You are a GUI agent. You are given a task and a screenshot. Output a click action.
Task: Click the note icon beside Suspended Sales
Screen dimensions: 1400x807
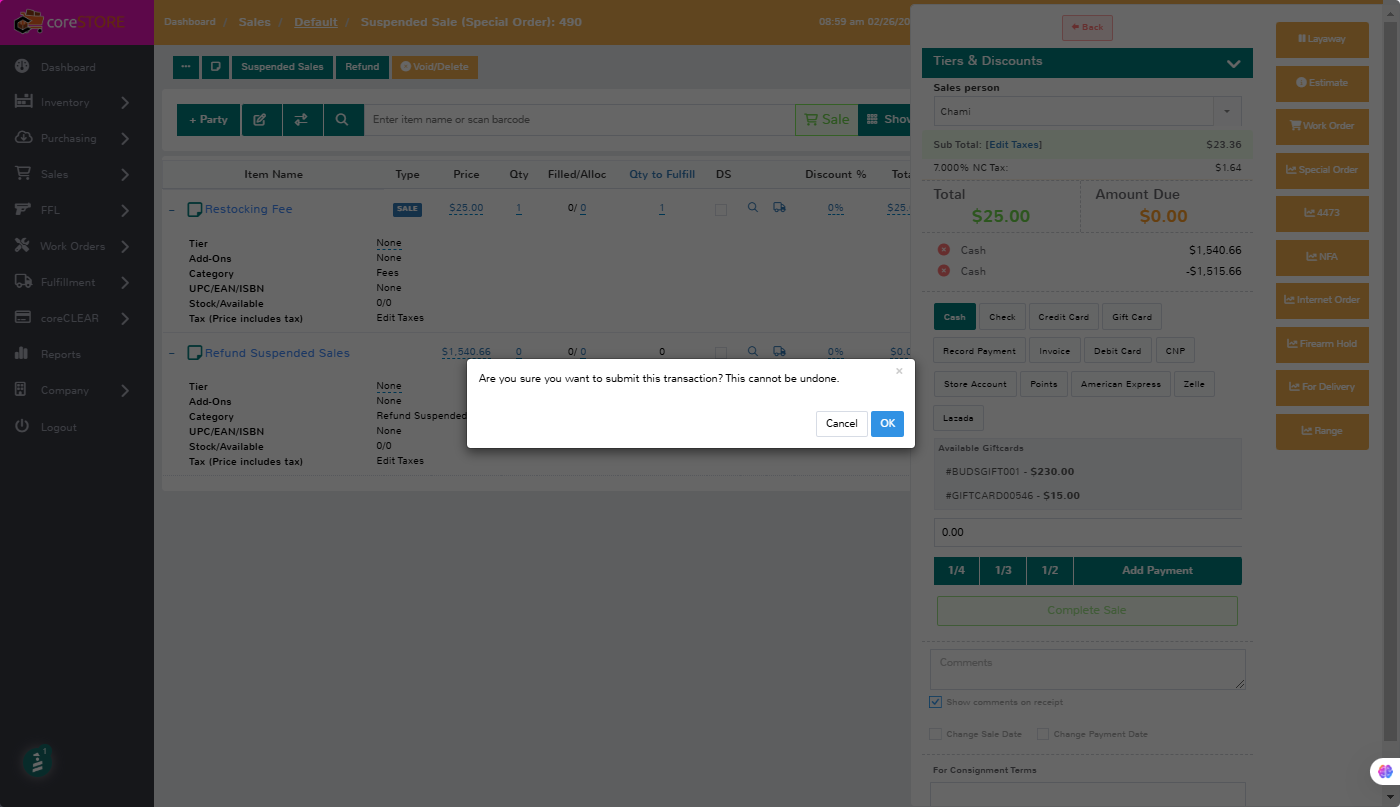pyautogui.click(x=215, y=67)
